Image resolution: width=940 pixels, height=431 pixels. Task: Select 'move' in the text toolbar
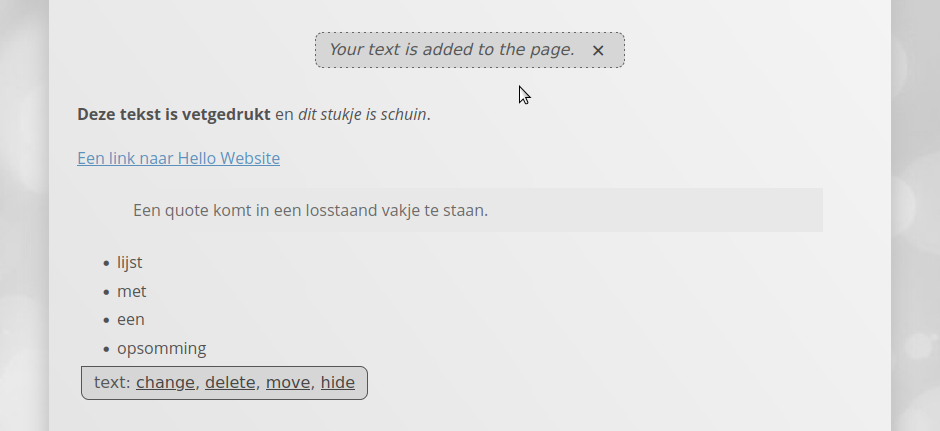pos(287,382)
